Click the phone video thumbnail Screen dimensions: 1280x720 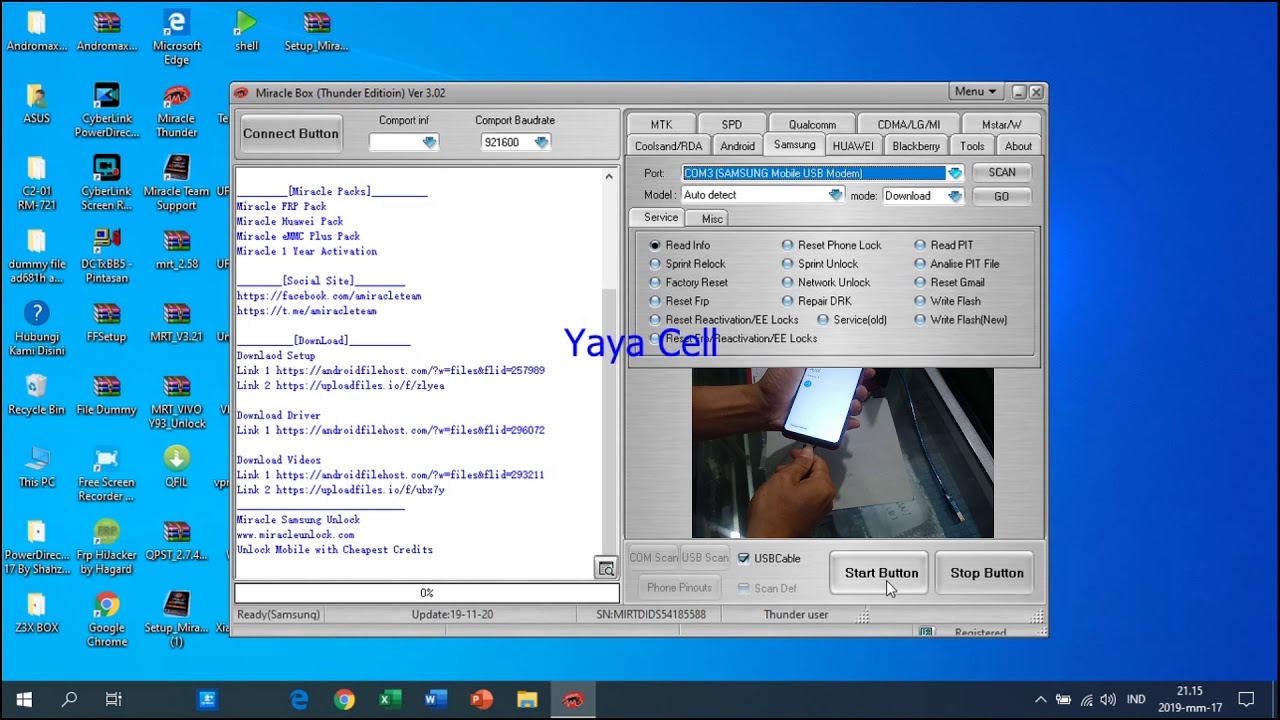pyautogui.click(x=843, y=453)
